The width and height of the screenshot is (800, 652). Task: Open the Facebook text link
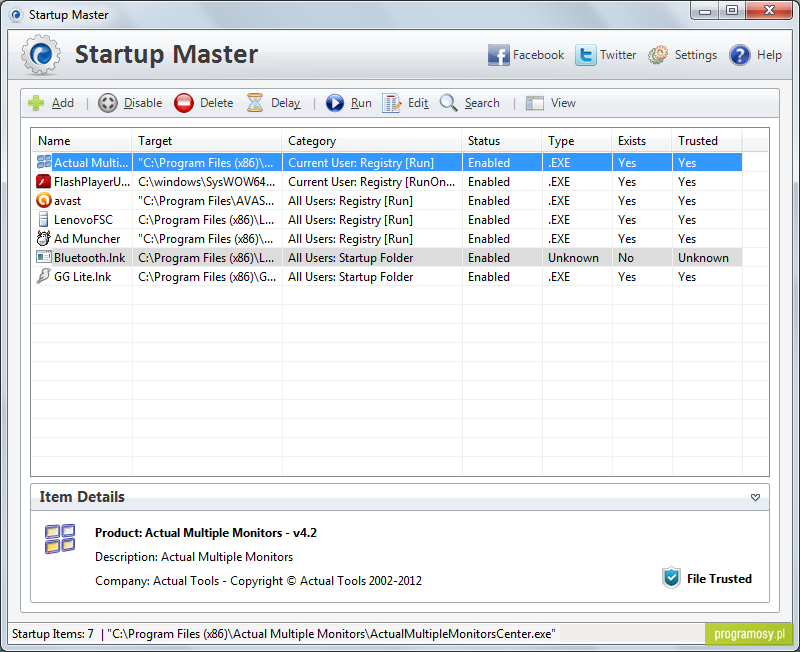(538, 55)
